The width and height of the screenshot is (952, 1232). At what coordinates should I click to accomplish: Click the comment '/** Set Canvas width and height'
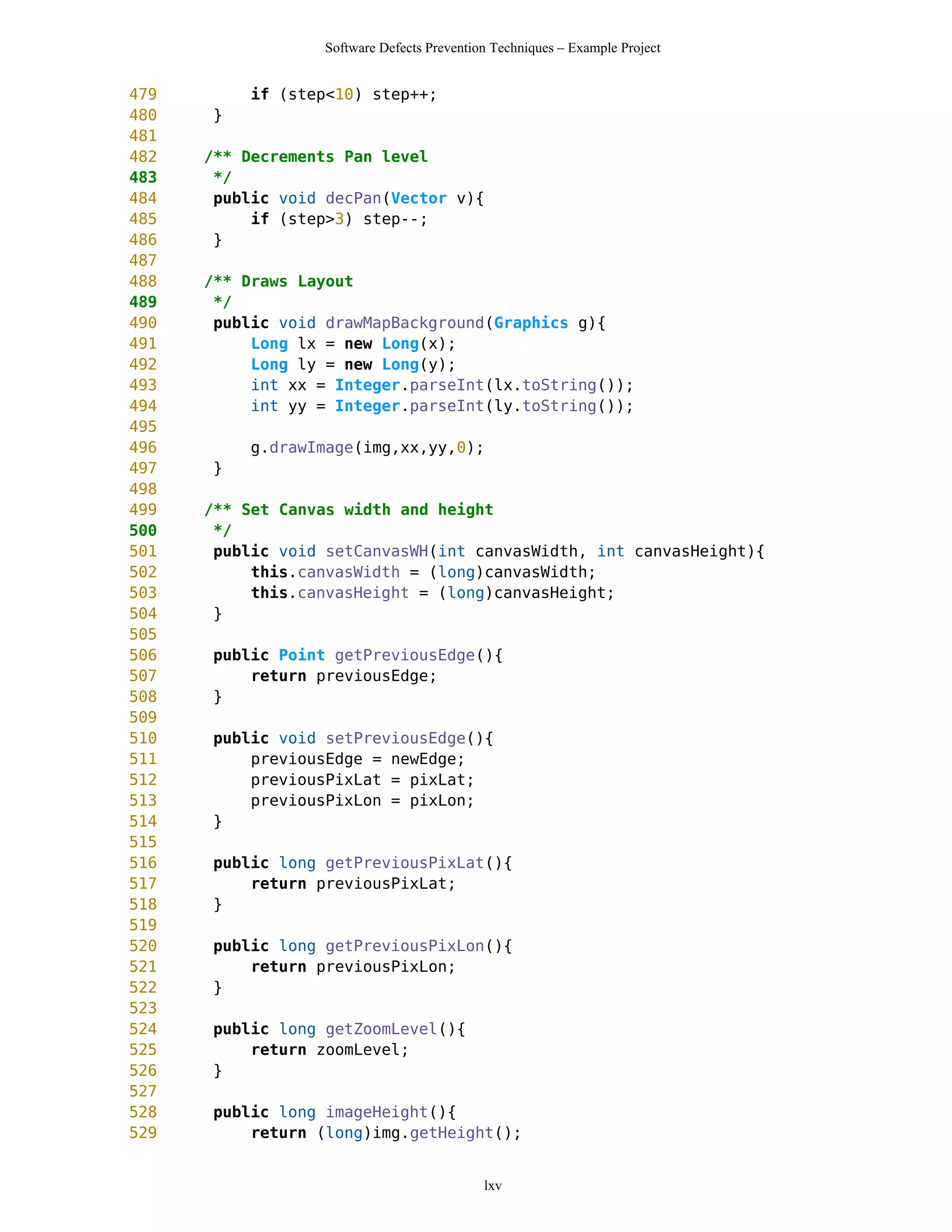coord(349,510)
